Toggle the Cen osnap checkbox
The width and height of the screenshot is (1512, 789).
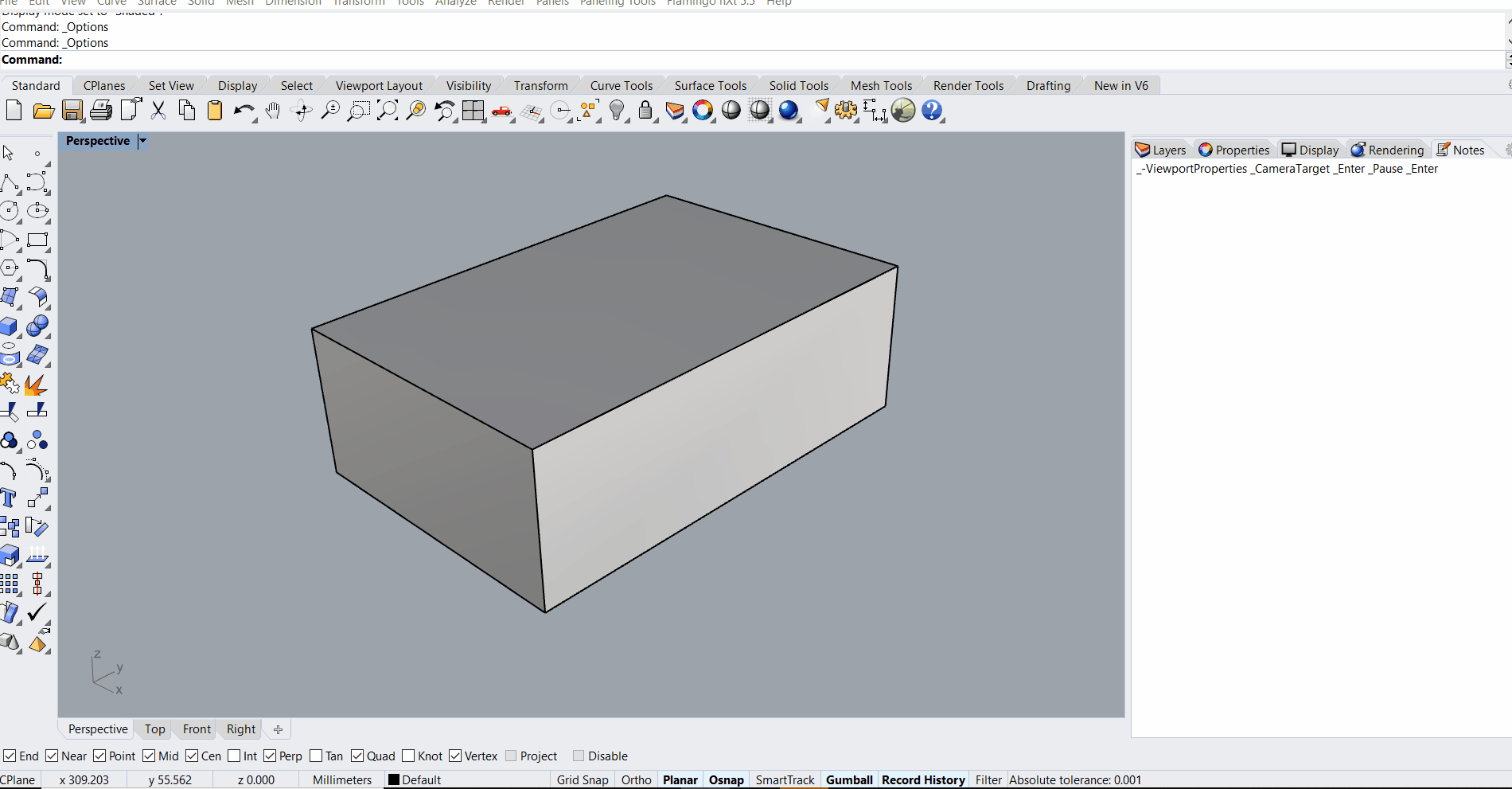point(192,756)
